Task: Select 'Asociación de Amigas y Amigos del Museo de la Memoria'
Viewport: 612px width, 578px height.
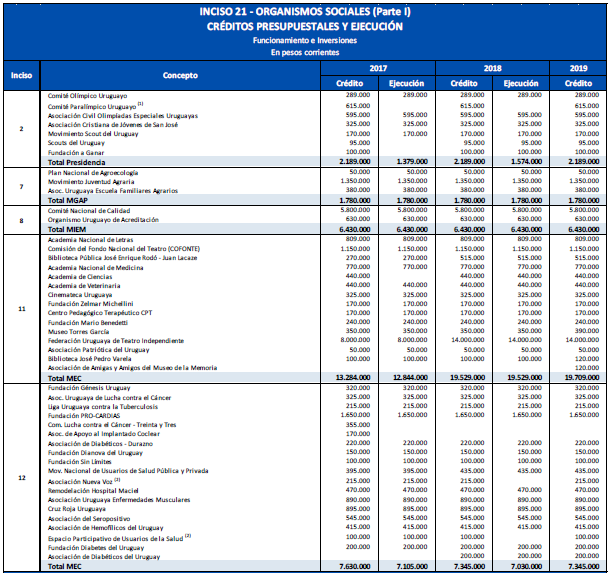Action: tap(132, 368)
